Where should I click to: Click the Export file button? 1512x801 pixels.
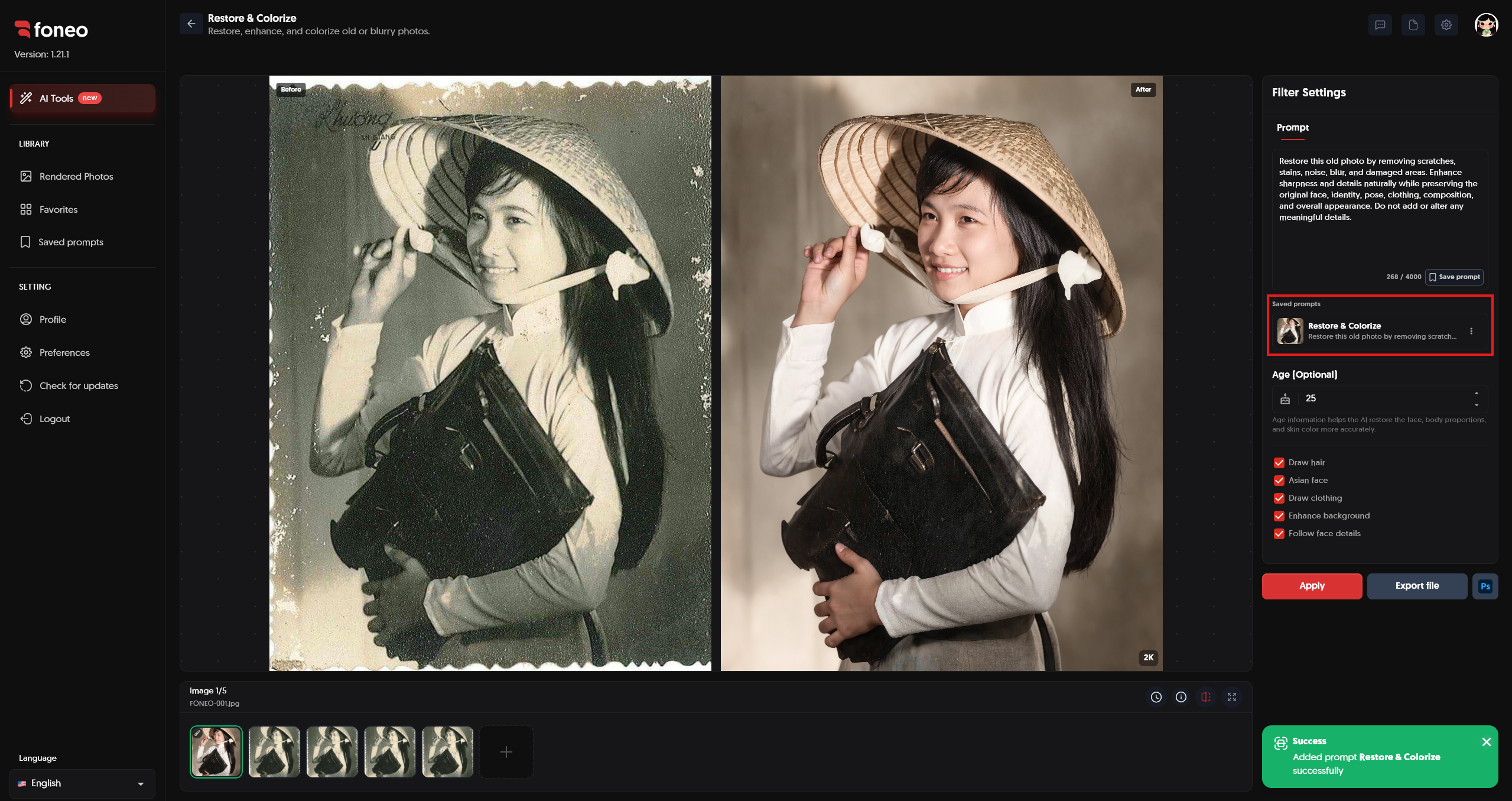coord(1417,586)
